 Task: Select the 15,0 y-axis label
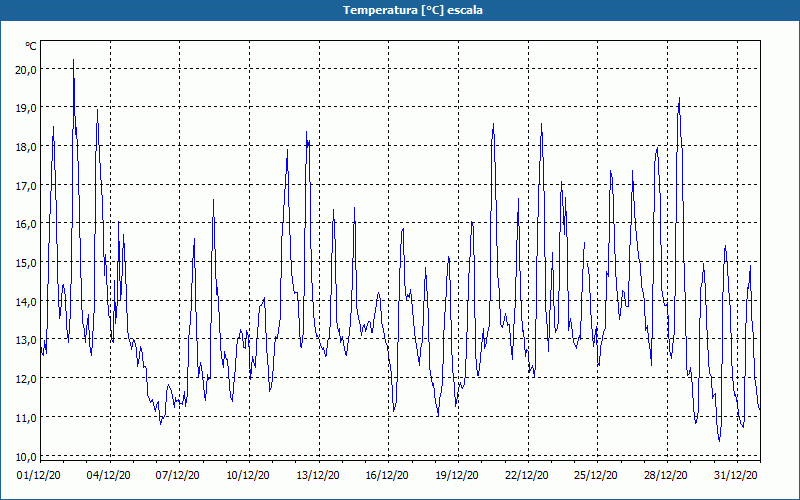click(26, 263)
